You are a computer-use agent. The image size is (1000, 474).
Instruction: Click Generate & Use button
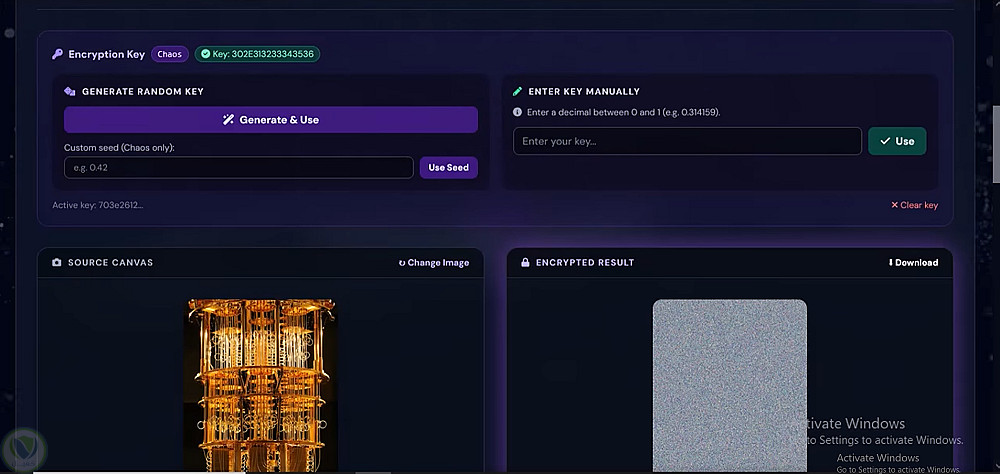pyautogui.click(x=270, y=119)
